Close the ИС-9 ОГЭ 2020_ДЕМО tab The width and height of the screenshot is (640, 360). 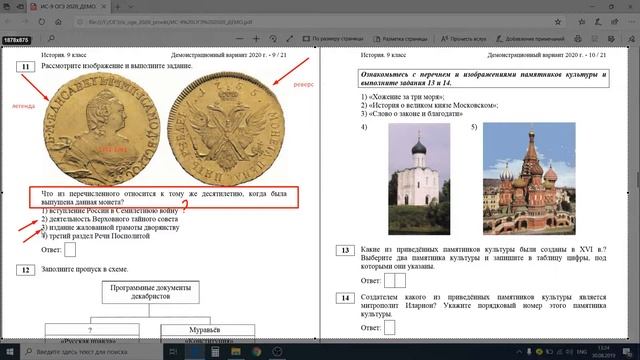[x=104, y=7]
